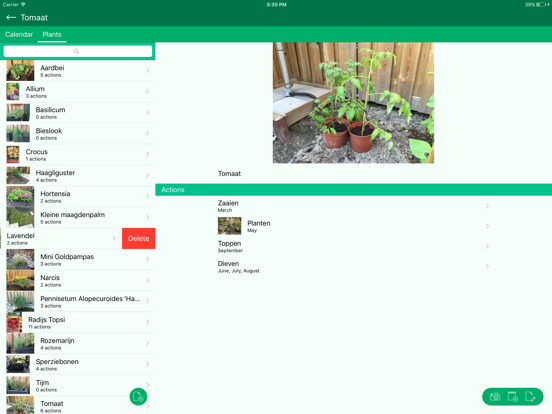Viewport: 552px width, 414px height.
Task: Select the Plants tab
Action: pyautogui.click(x=52, y=34)
